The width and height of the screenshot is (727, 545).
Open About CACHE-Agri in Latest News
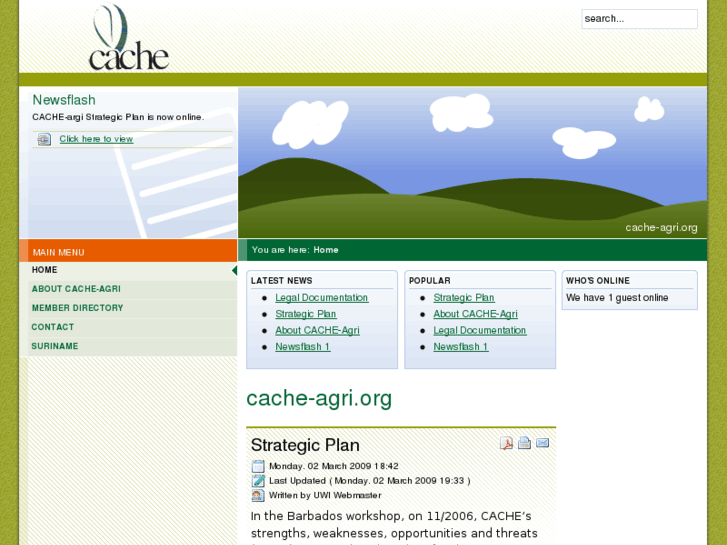click(x=318, y=330)
